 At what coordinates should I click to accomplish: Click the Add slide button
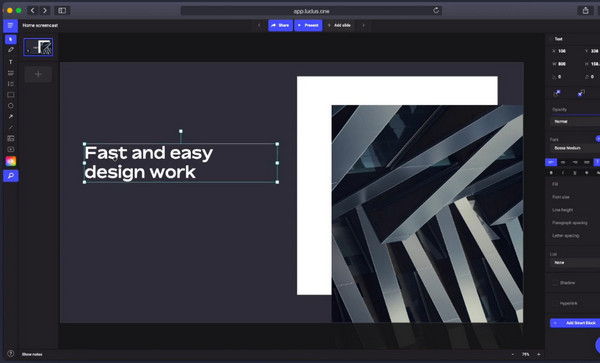point(339,25)
